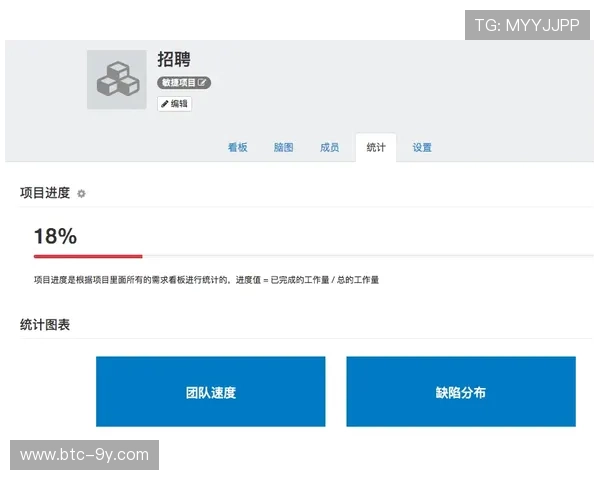The image size is (600, 480).
Task: Click the 18% progress value
Action: coord(55,236)
